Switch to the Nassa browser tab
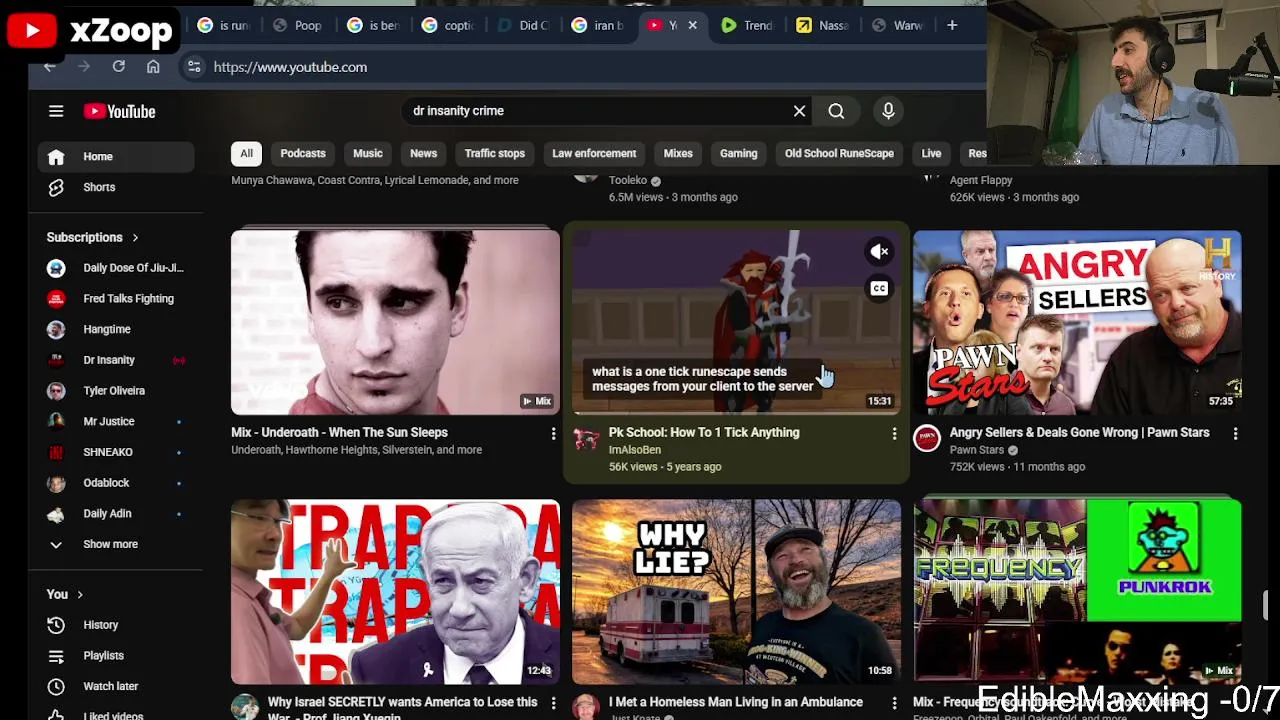1280x720 pixels. tap(823, 25)
